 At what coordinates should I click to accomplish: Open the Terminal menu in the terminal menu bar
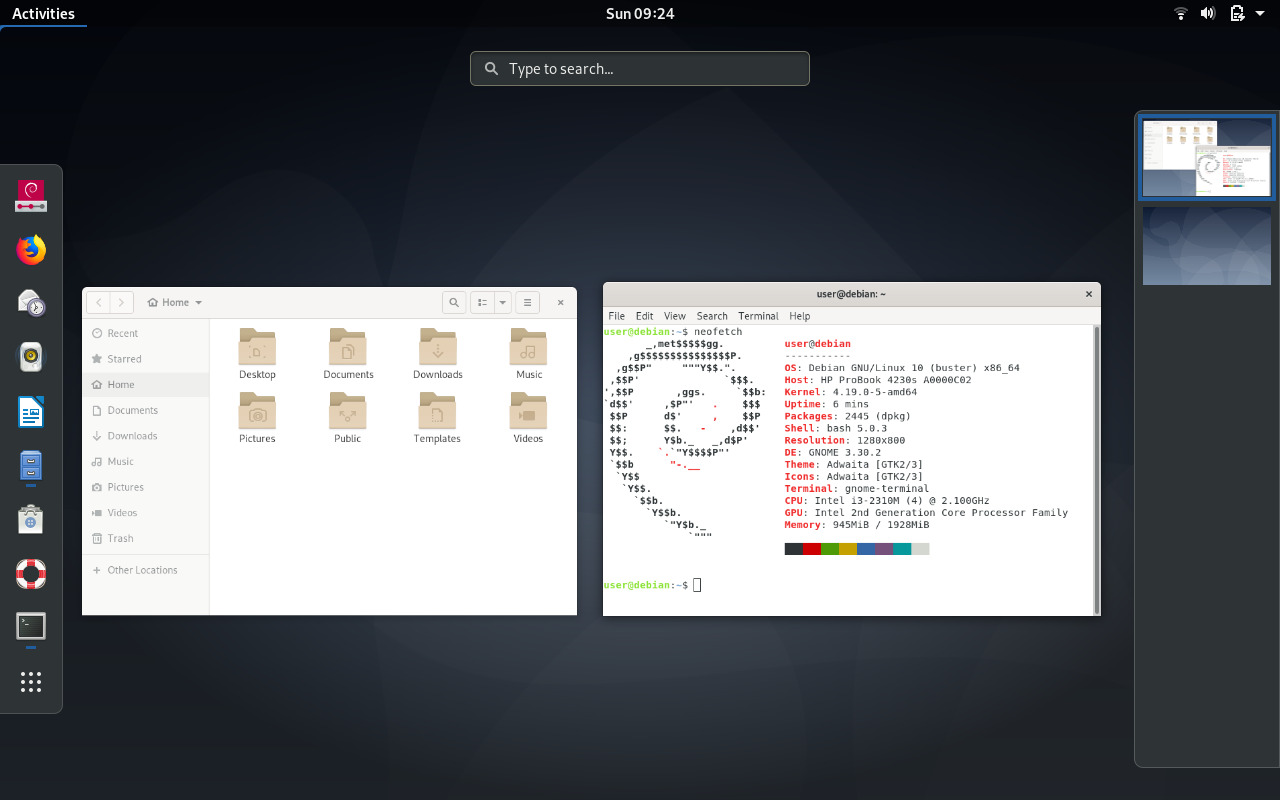point(758,316)
